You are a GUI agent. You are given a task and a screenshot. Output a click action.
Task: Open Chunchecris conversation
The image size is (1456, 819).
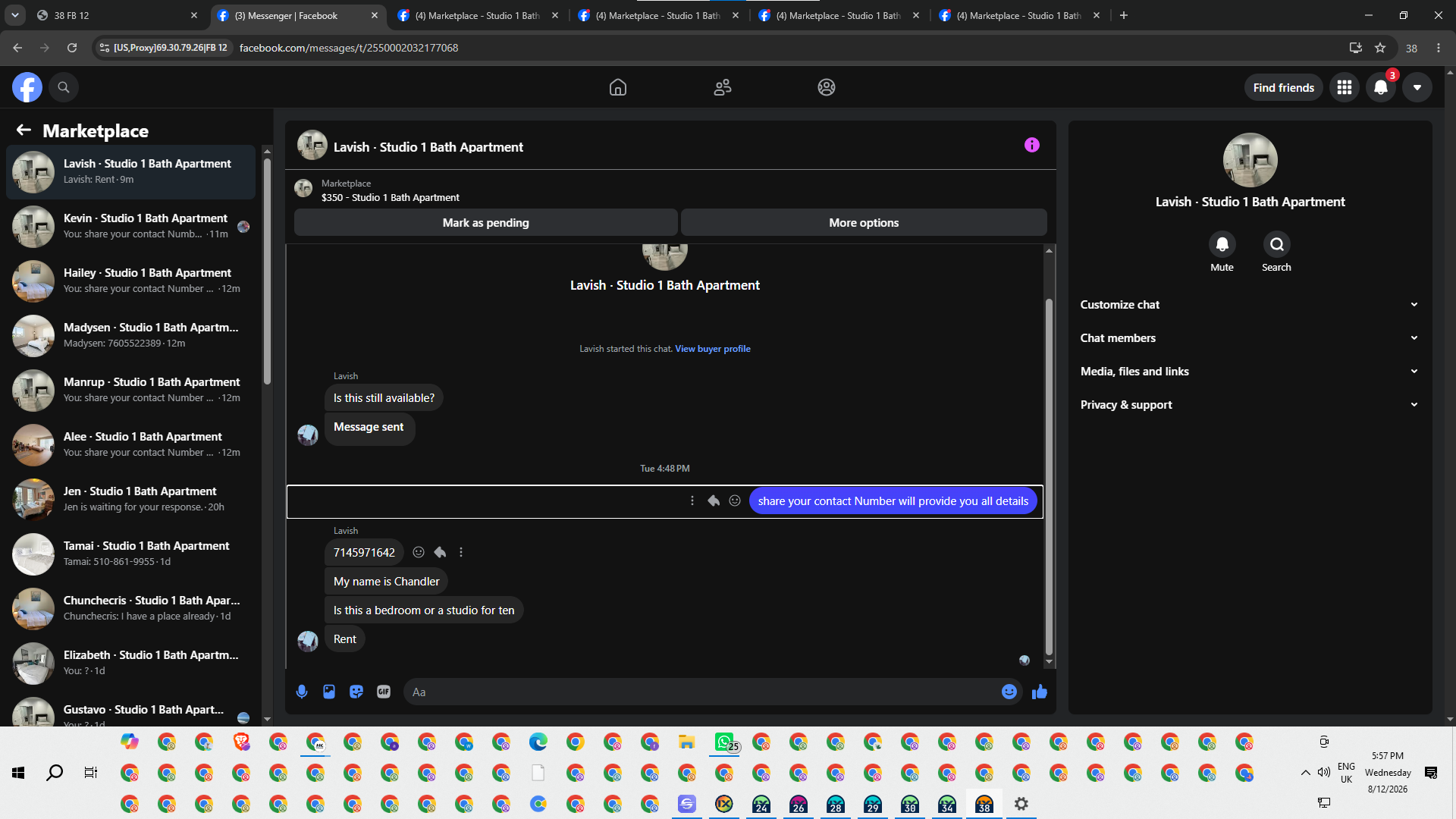click(131, 609)
